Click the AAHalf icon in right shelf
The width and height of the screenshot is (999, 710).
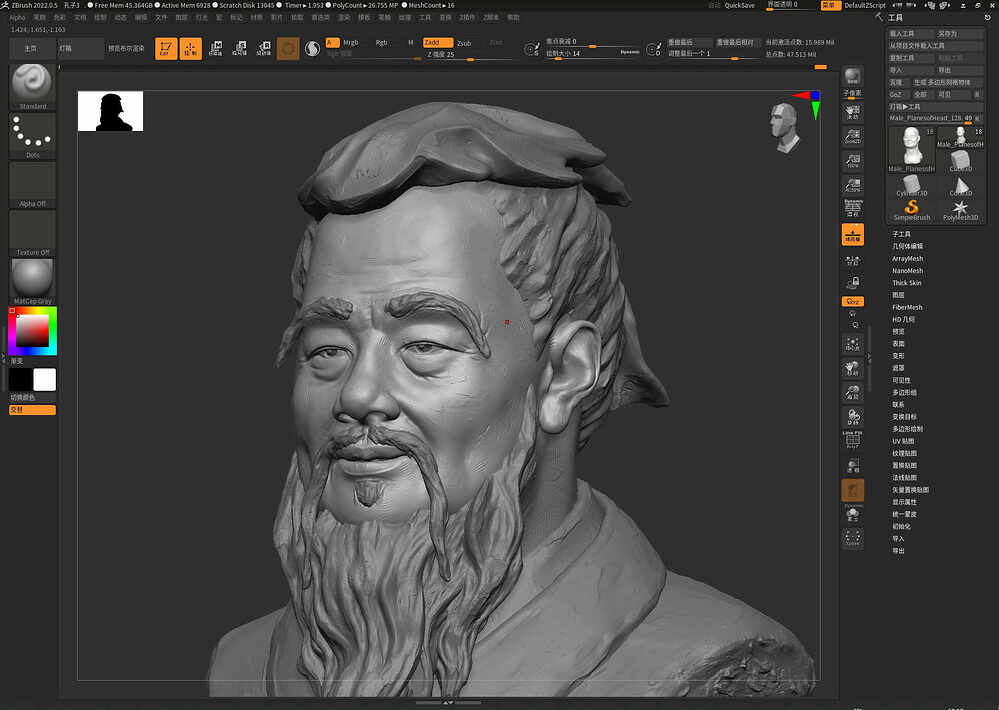click(852, 185)
